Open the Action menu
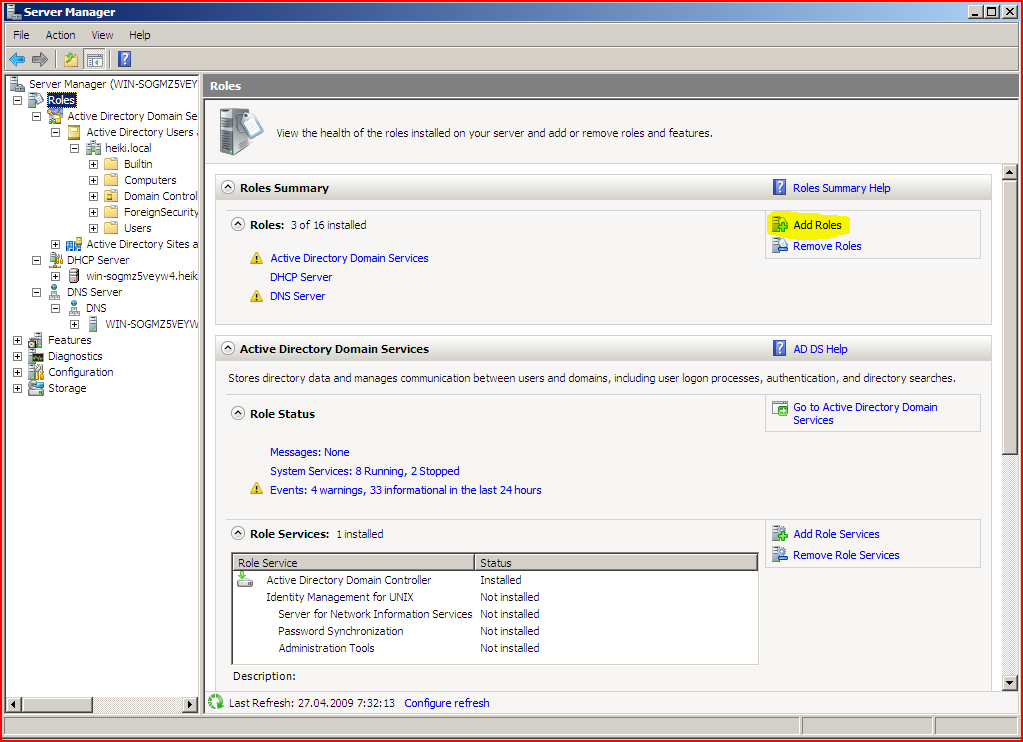 (x=60, y=35)
